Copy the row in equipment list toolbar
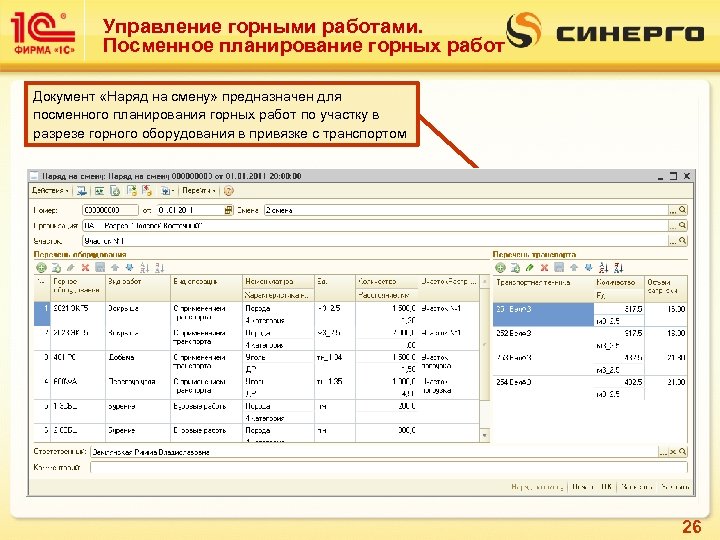Viewport: 720px width, 540px height. pyautogui.click(x=56, y=268)
